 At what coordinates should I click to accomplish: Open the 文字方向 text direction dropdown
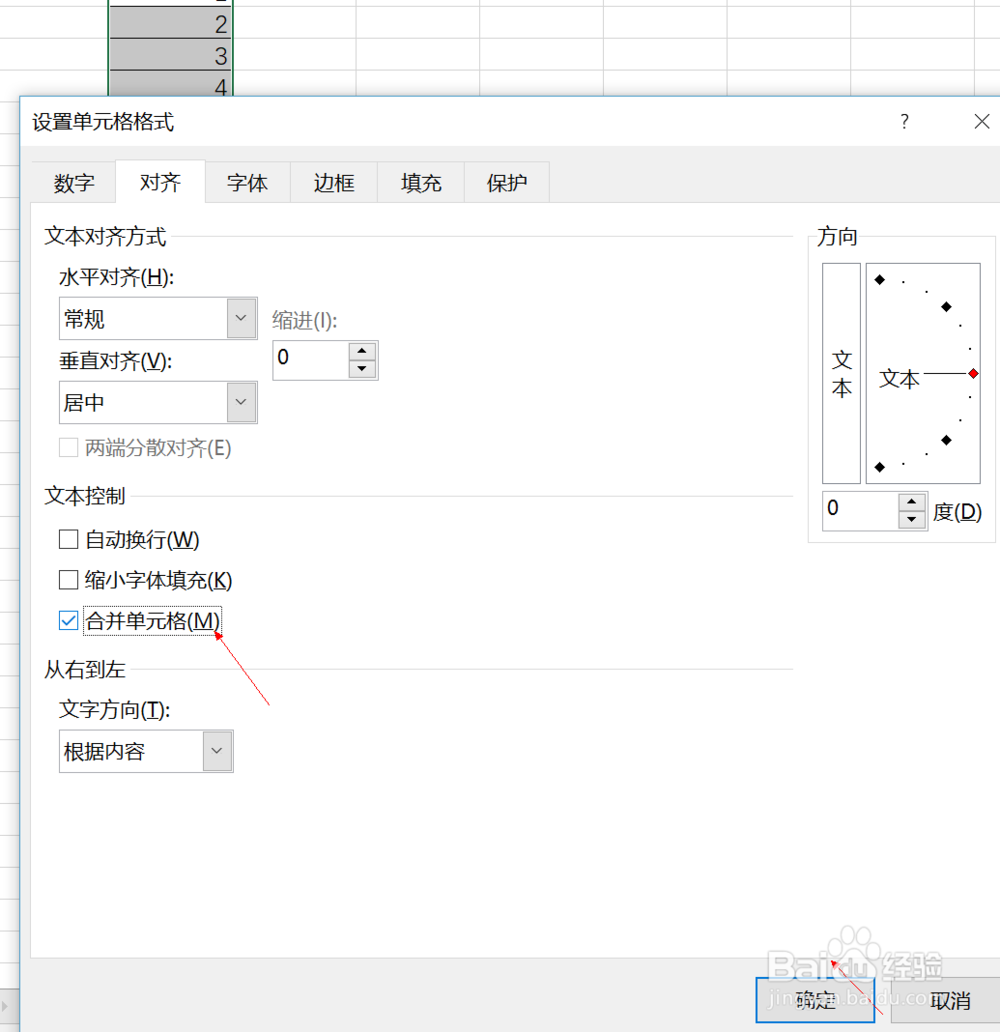[x=216, y=751]
